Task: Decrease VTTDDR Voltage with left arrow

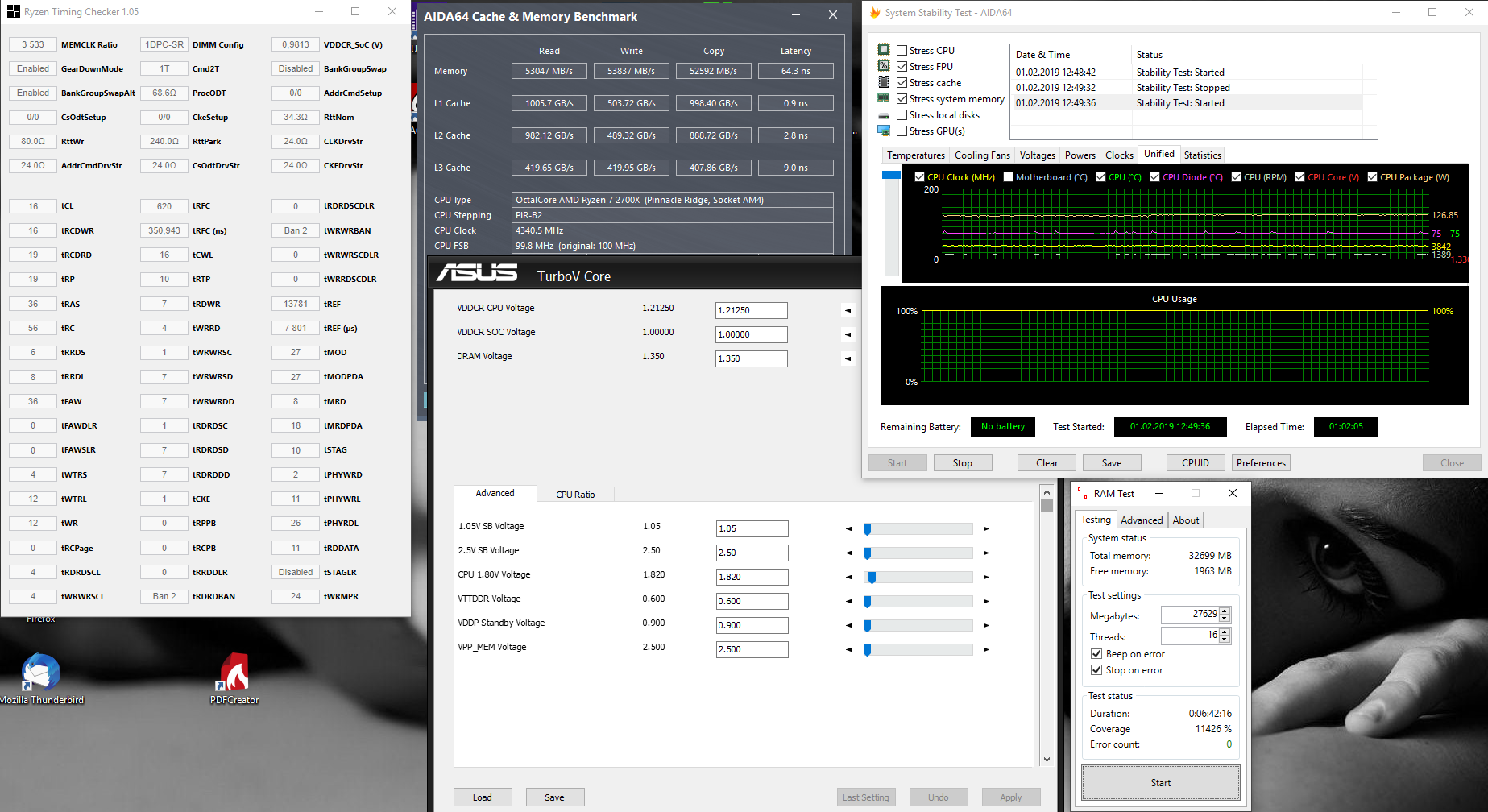Action: 848,602
